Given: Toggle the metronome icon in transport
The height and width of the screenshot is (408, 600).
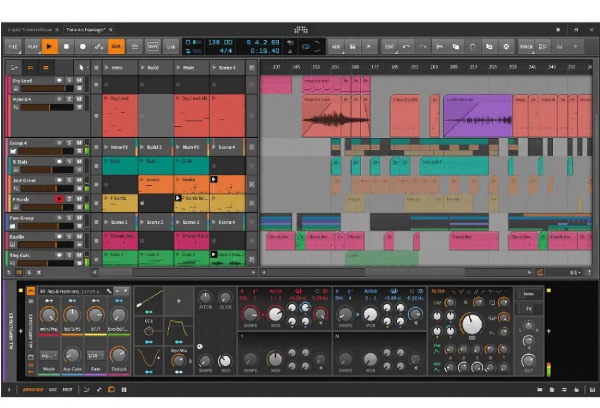Looking at the screenshot, I should pyautogui.click(x=290, y=51).
